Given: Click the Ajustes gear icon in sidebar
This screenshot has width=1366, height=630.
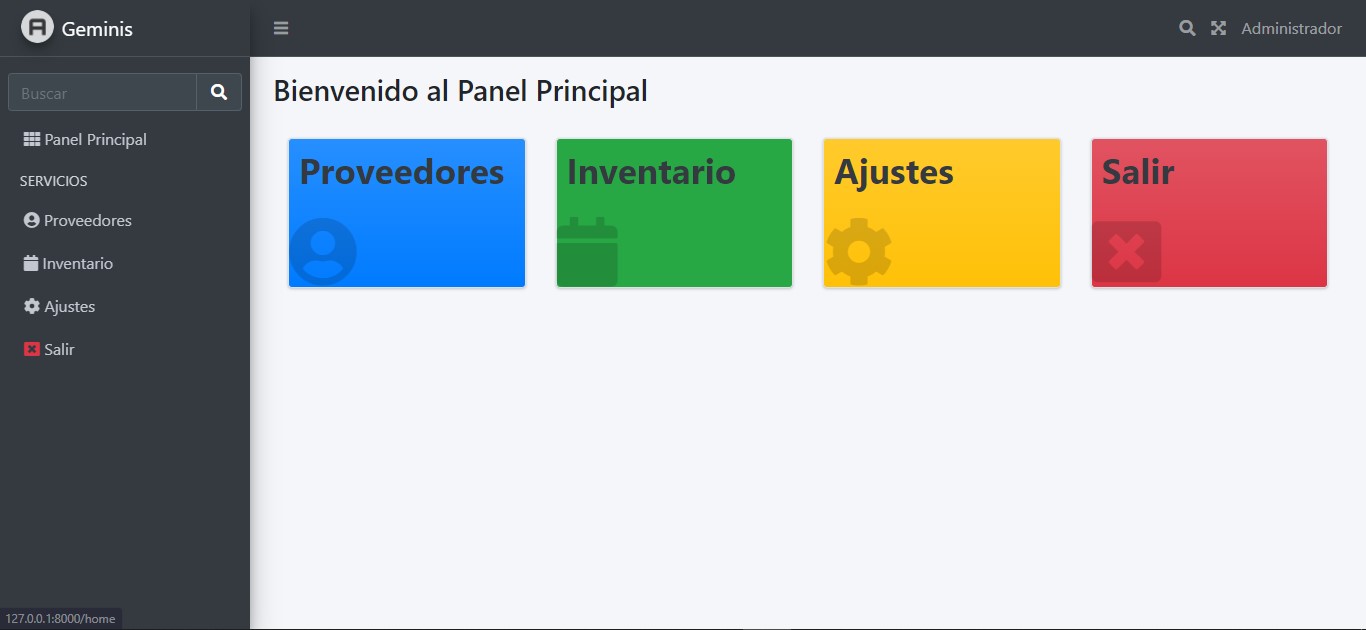Looking at the screenshot, I should [31, 307].
